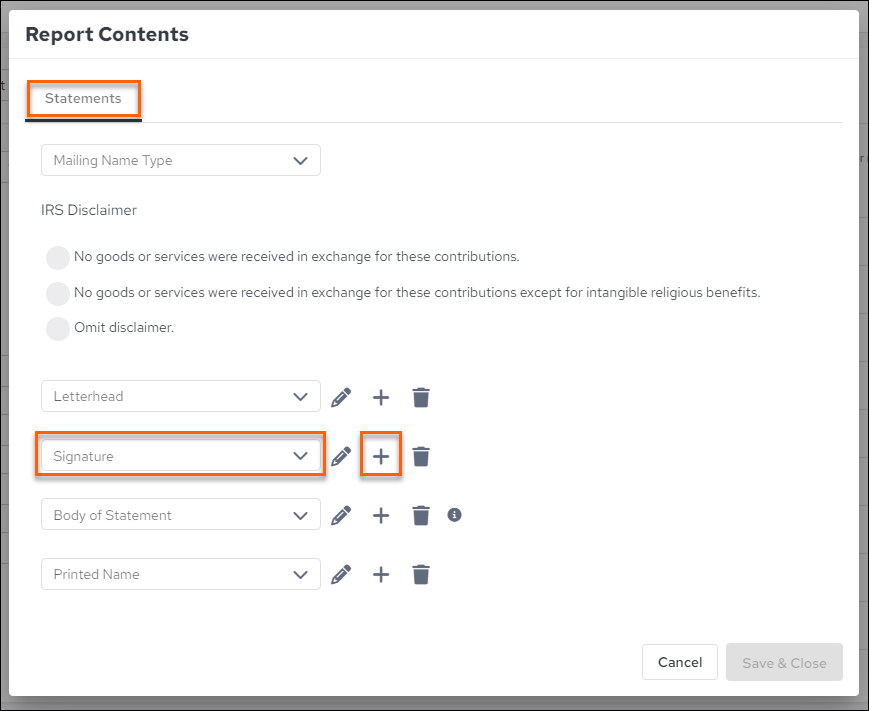This screenshot has width=869, height=711.
Task: Open the Printed Name dropdown
Action: (x=181, y=574)
